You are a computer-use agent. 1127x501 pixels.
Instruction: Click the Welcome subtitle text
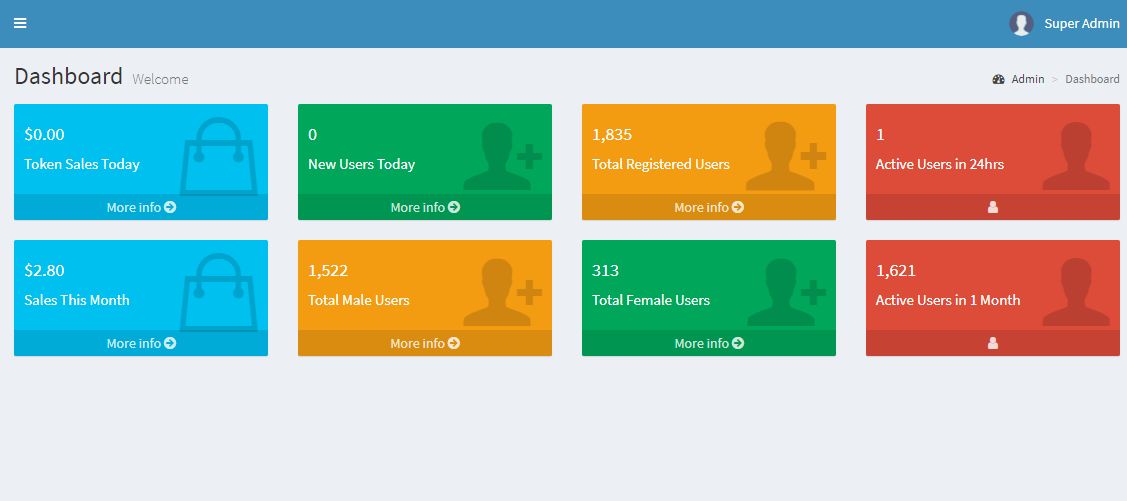coord(160,79)
